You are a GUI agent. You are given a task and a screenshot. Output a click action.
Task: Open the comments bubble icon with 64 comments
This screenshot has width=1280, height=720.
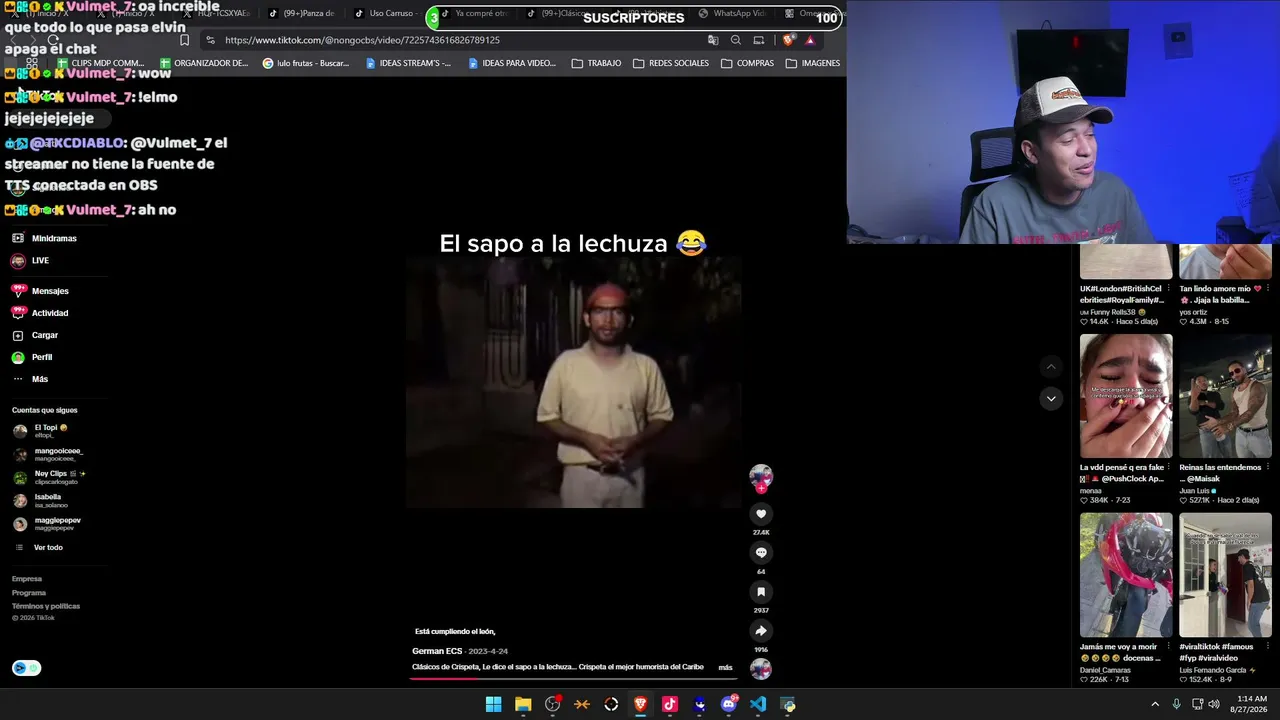pyautogui.click(x=761, y=553)
